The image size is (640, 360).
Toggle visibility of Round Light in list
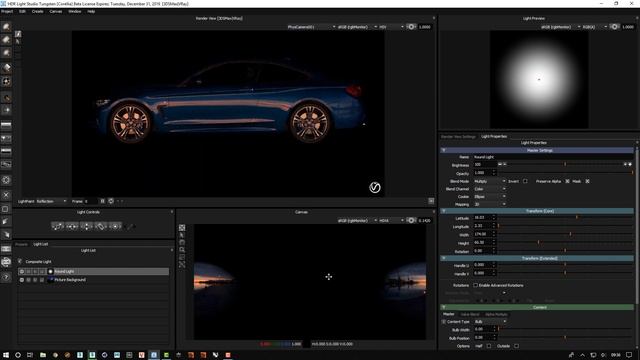(22, 271)
